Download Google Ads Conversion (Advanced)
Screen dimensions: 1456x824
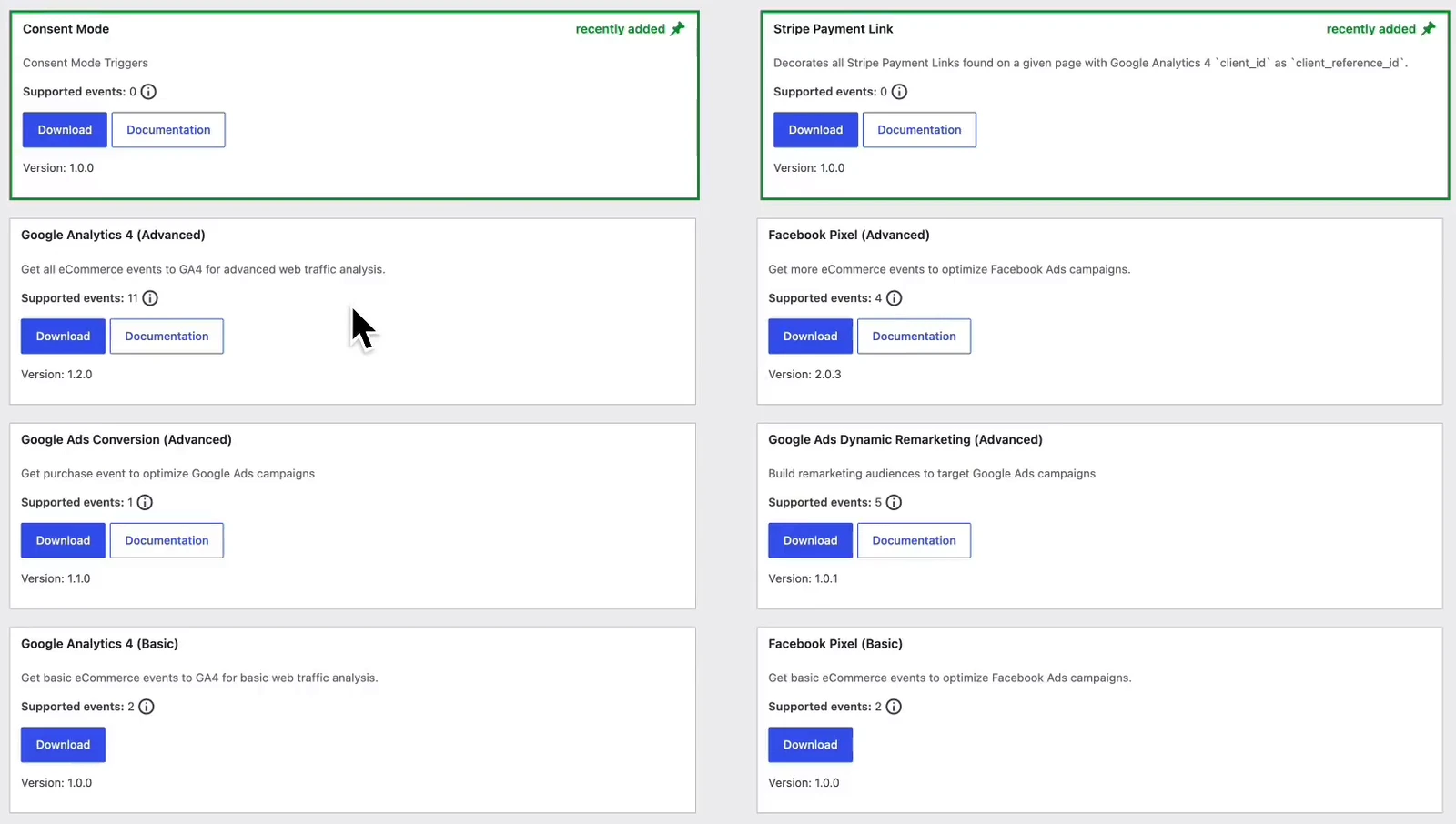coord(63,540)
